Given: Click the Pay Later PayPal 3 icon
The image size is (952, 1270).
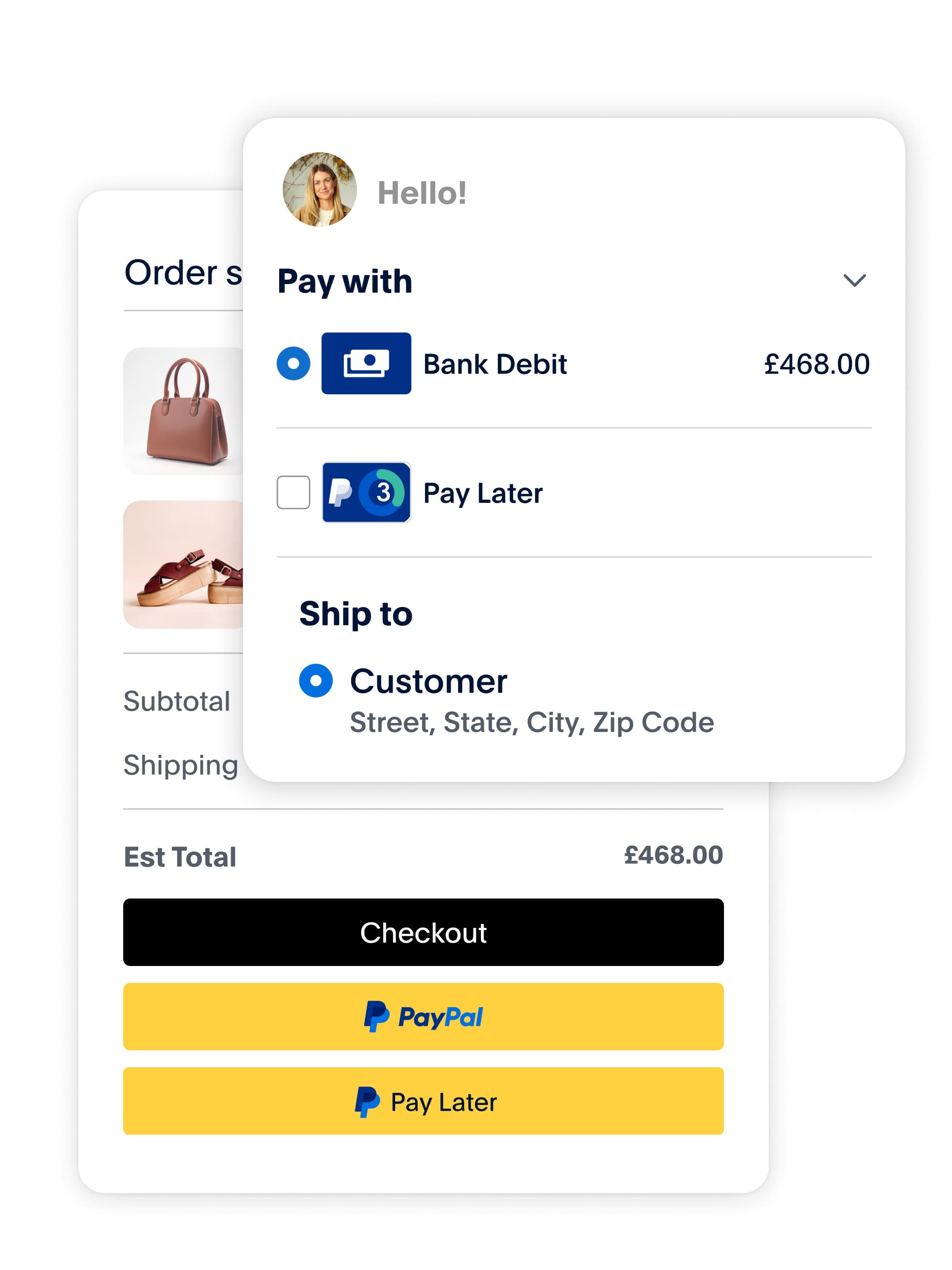Looking at the screenshot, I should (366, 492).
